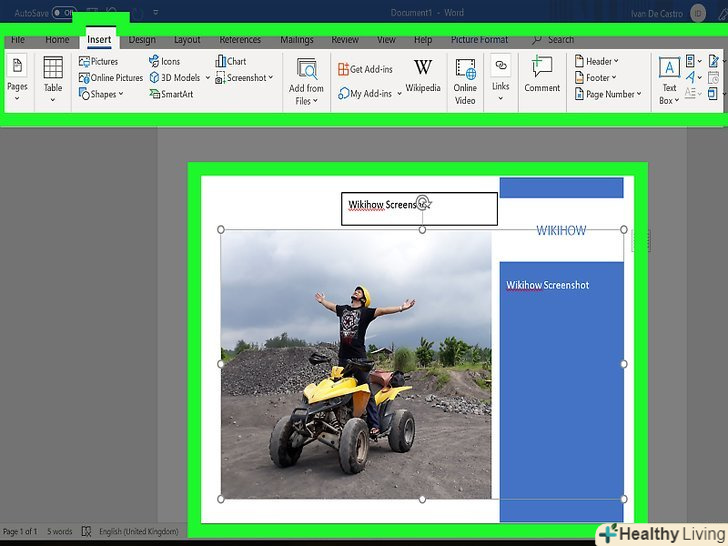728x546 pixels.
Task: Open the Picture Format tab
Action: point(479,40)
